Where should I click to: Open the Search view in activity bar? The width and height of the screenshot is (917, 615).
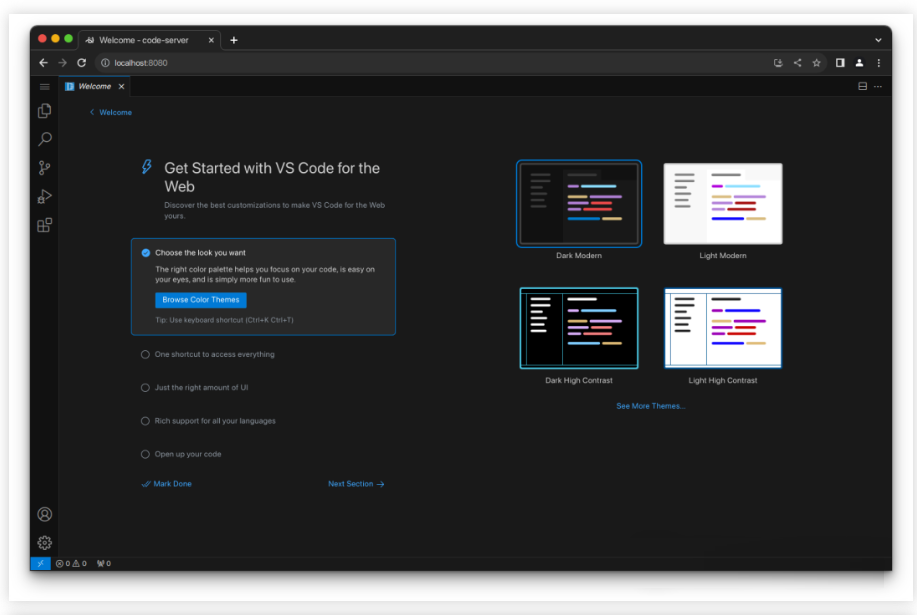point(44,139)
